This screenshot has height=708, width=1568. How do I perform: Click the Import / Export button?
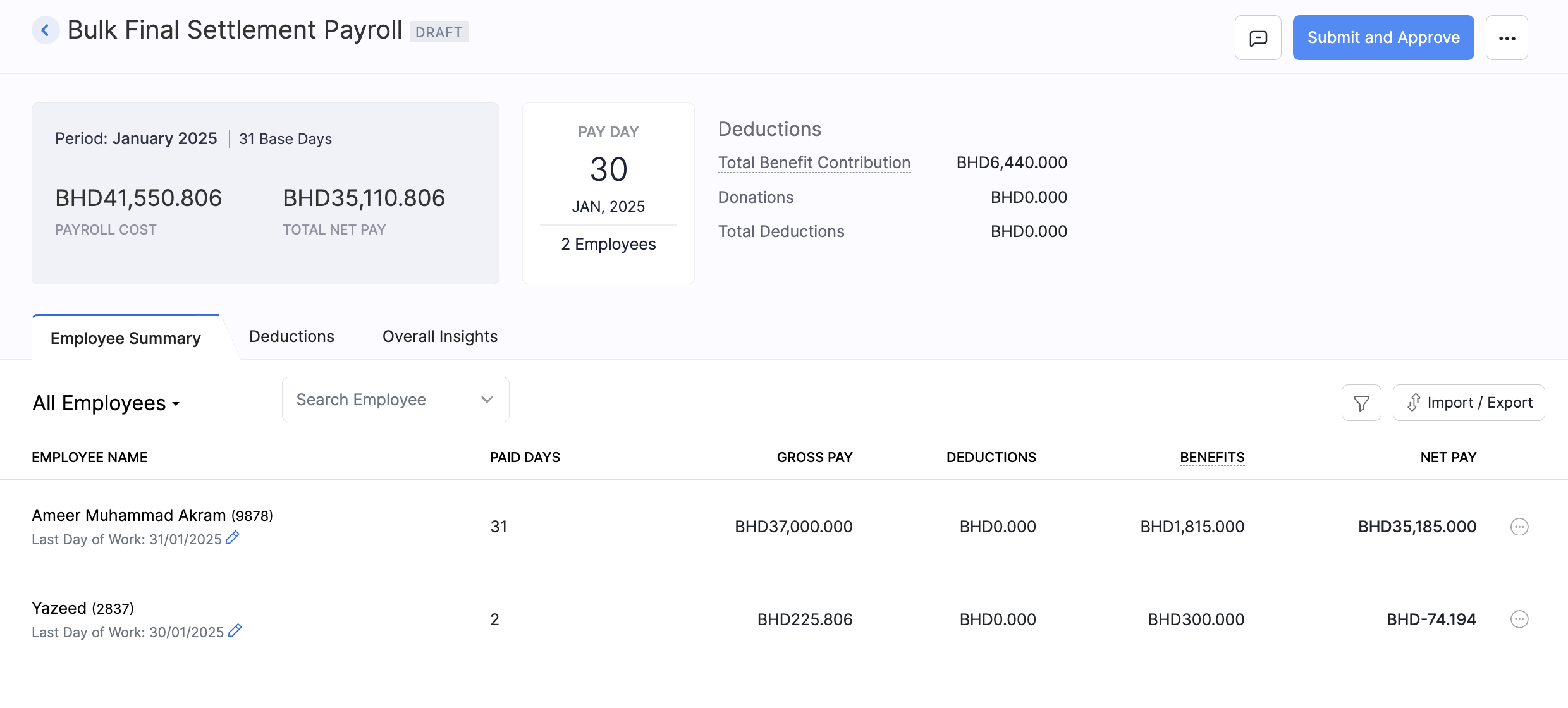[x=1468, y=403]
